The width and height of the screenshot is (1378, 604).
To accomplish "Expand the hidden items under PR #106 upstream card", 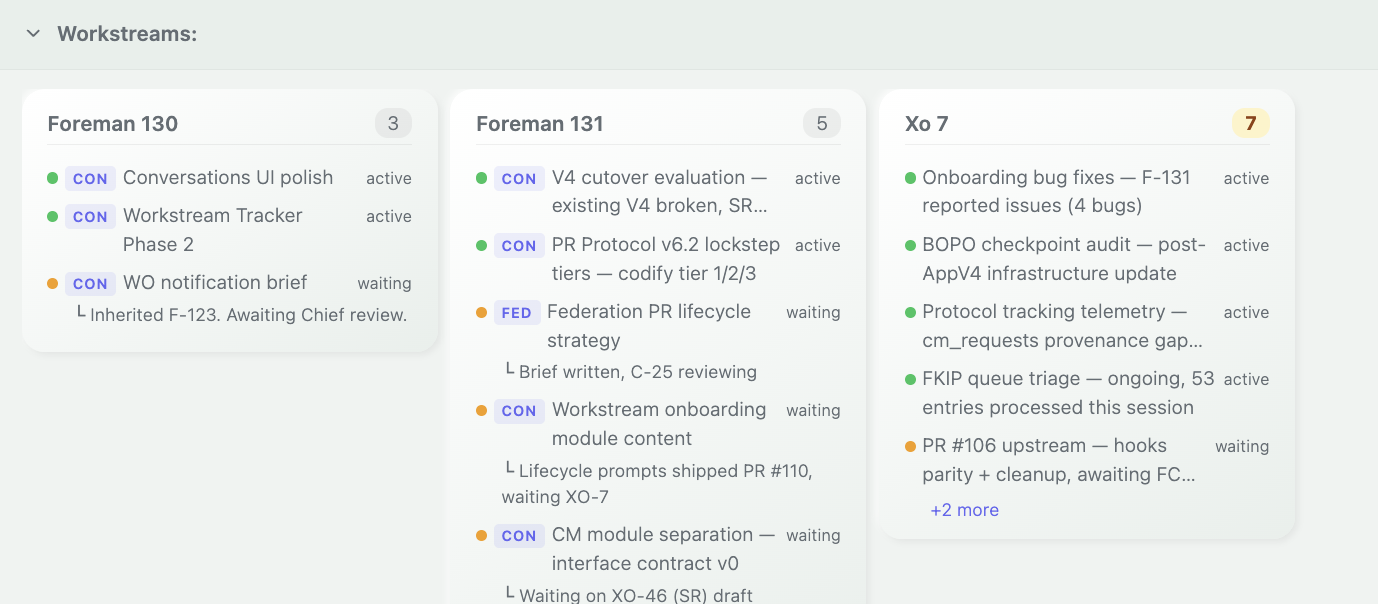I will tap(964, 510).
